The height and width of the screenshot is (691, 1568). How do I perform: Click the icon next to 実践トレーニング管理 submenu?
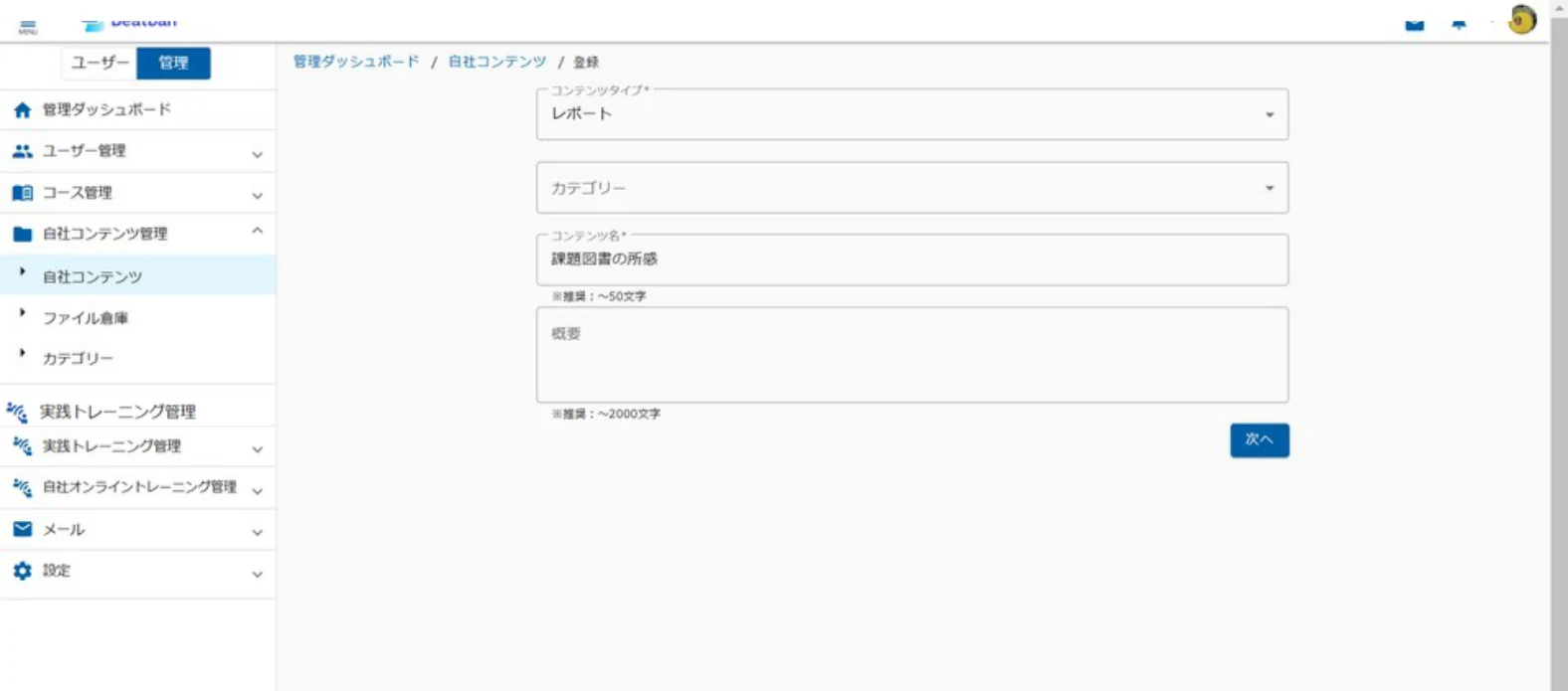click(x=22, y=446)
